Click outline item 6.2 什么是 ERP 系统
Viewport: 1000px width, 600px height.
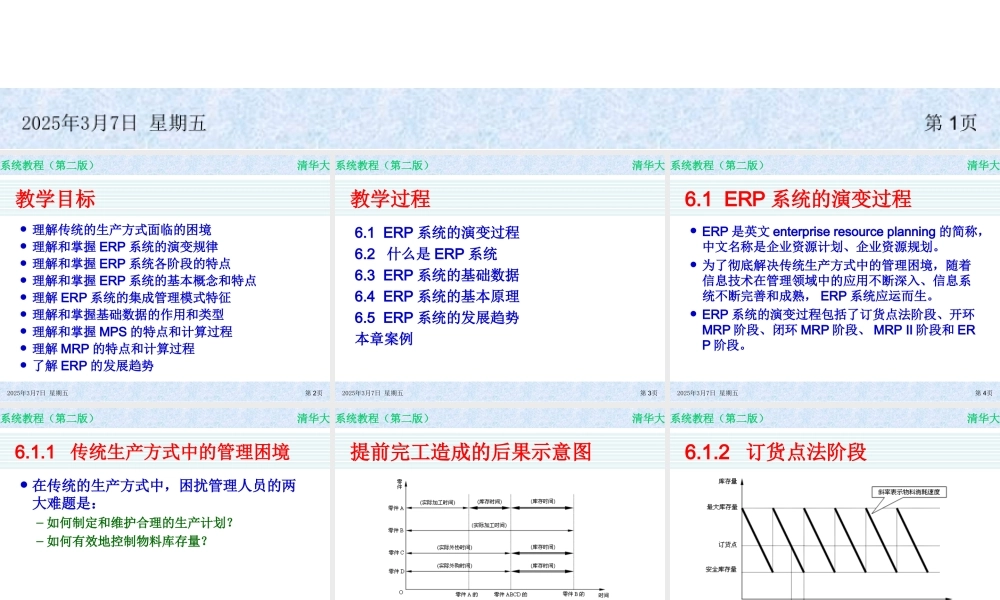click(425, 254)
